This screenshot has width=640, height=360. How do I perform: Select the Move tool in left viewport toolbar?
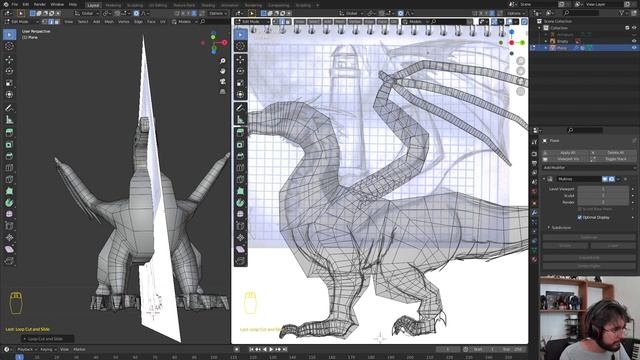click(x=9, y=60)
